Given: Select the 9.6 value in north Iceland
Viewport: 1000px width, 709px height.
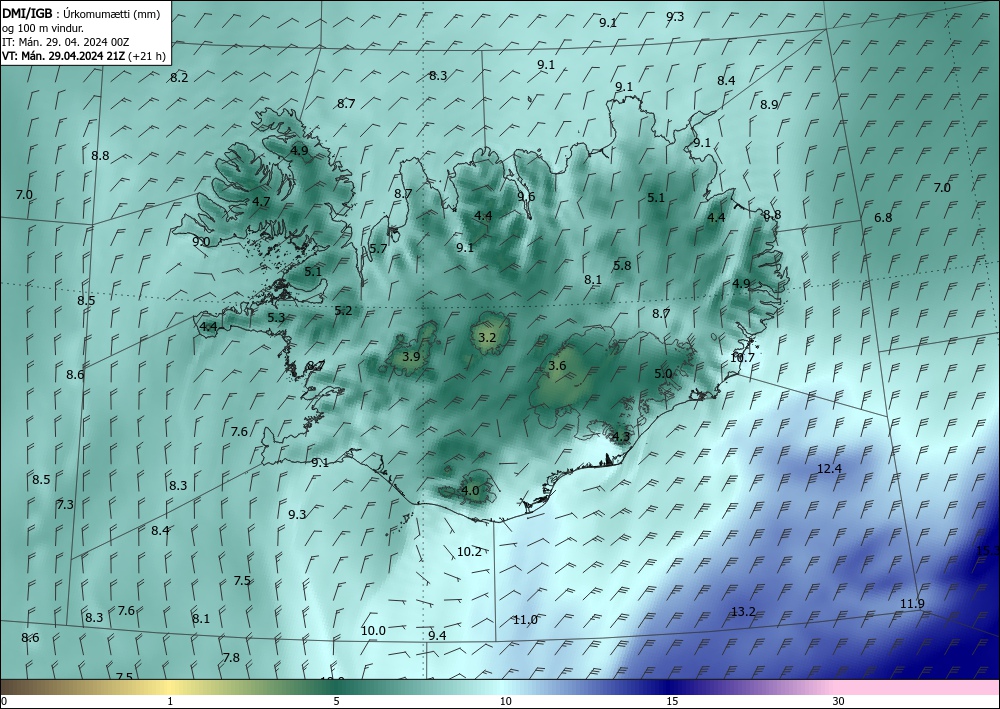Looking at the screenshot, I should click(526, 196).
